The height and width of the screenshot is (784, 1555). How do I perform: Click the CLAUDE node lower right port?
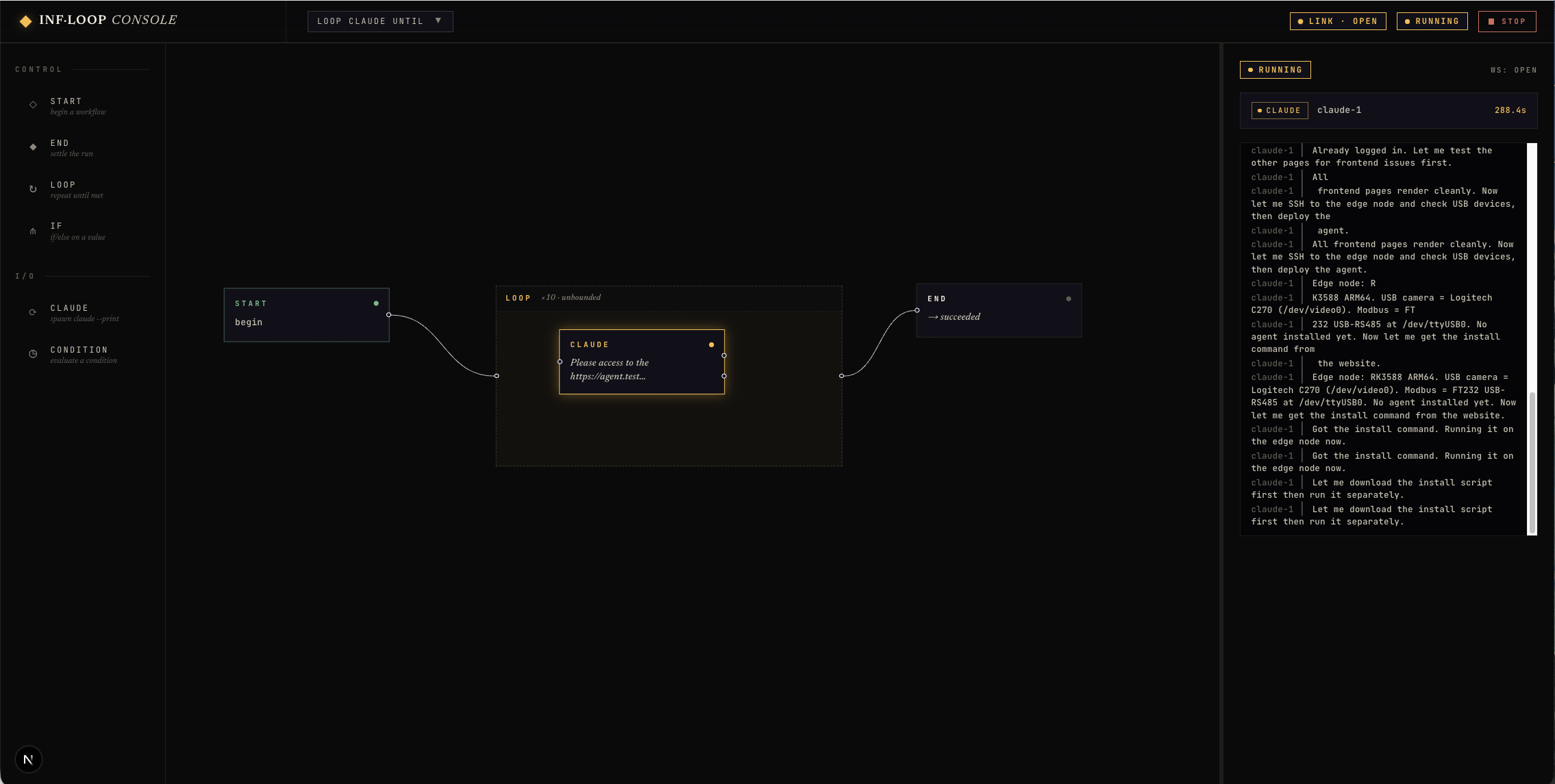point(724,376)
